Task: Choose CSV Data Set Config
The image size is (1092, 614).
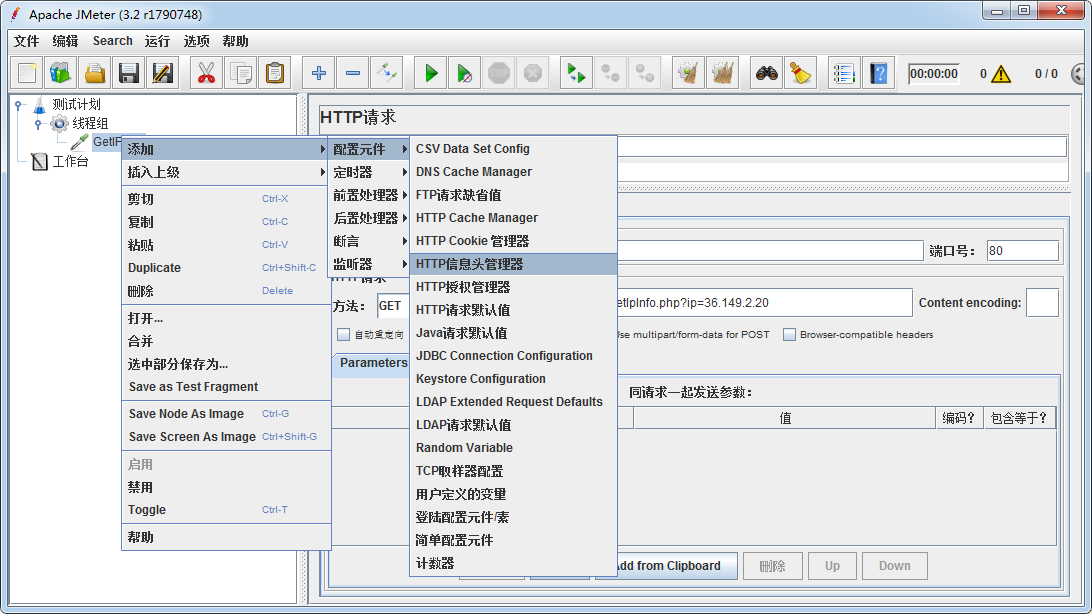Action: (x=513, y=149)
